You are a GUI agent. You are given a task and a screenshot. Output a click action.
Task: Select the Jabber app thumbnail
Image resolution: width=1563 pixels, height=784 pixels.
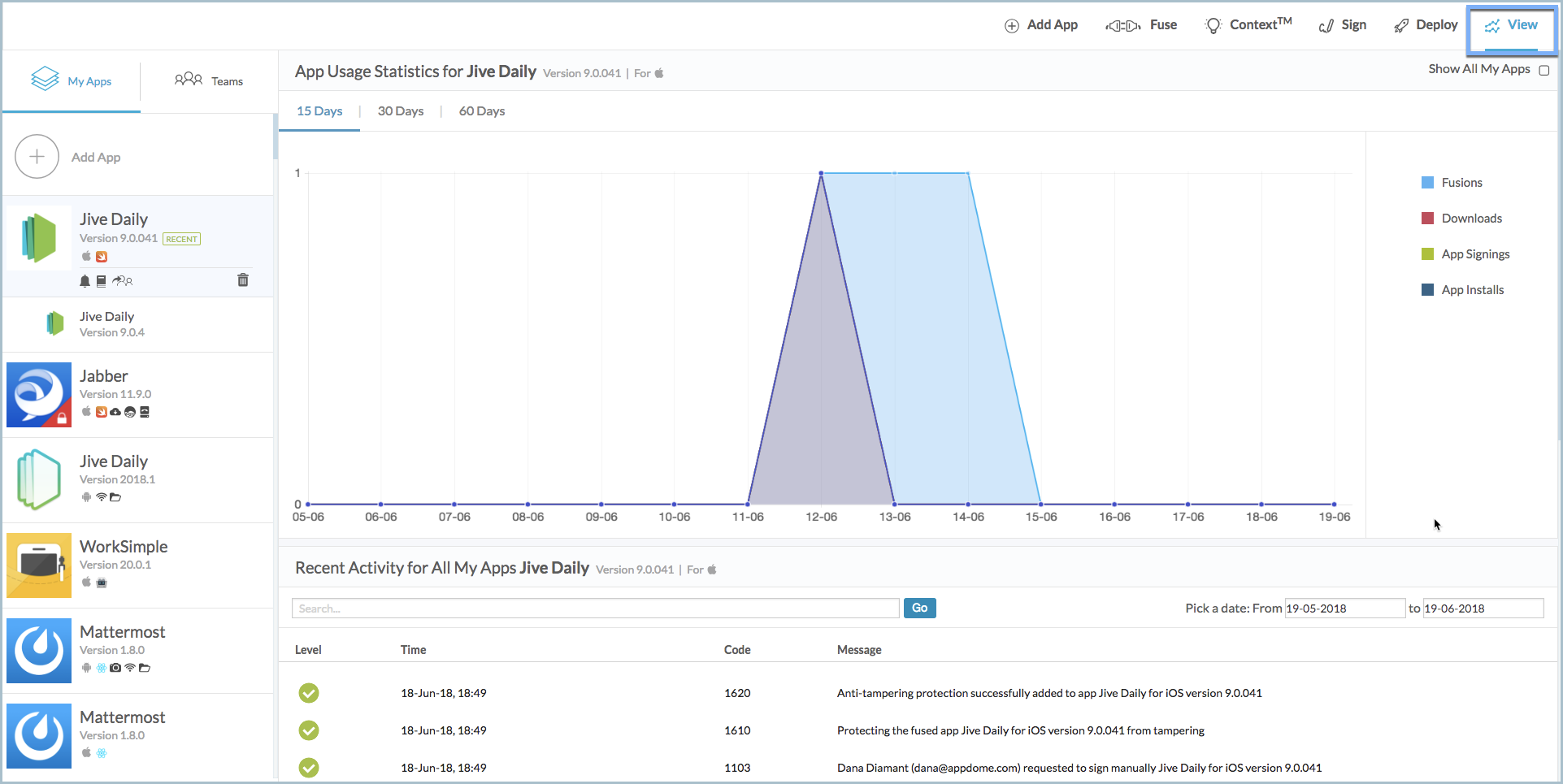pyautogui.click(x=39, y=395)
